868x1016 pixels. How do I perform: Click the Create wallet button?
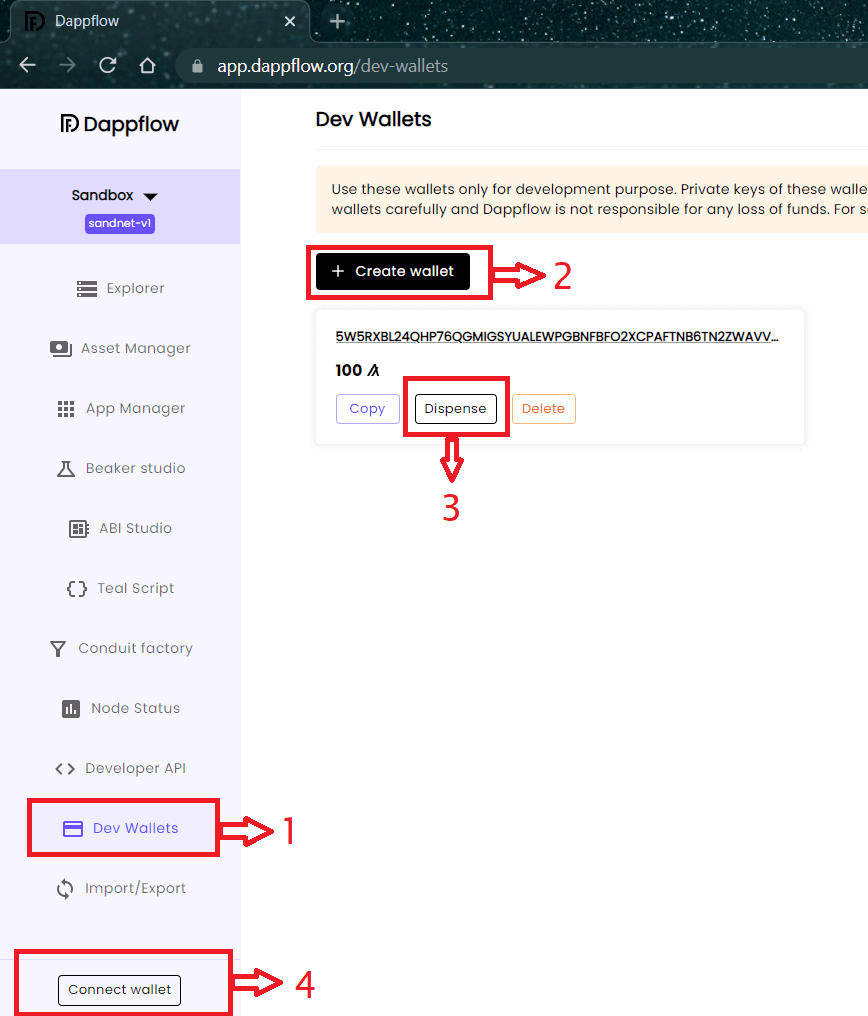tap(393, 271)
